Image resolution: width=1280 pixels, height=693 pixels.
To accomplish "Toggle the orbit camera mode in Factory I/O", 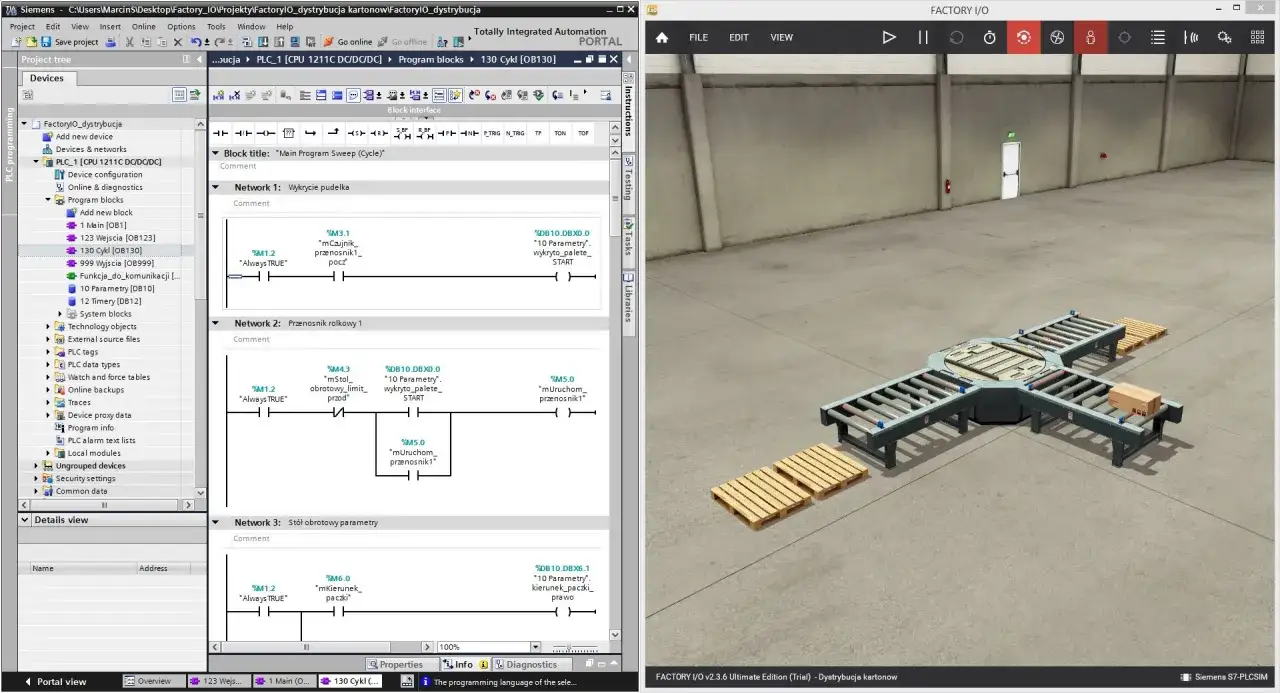I will pos(1023,37).
